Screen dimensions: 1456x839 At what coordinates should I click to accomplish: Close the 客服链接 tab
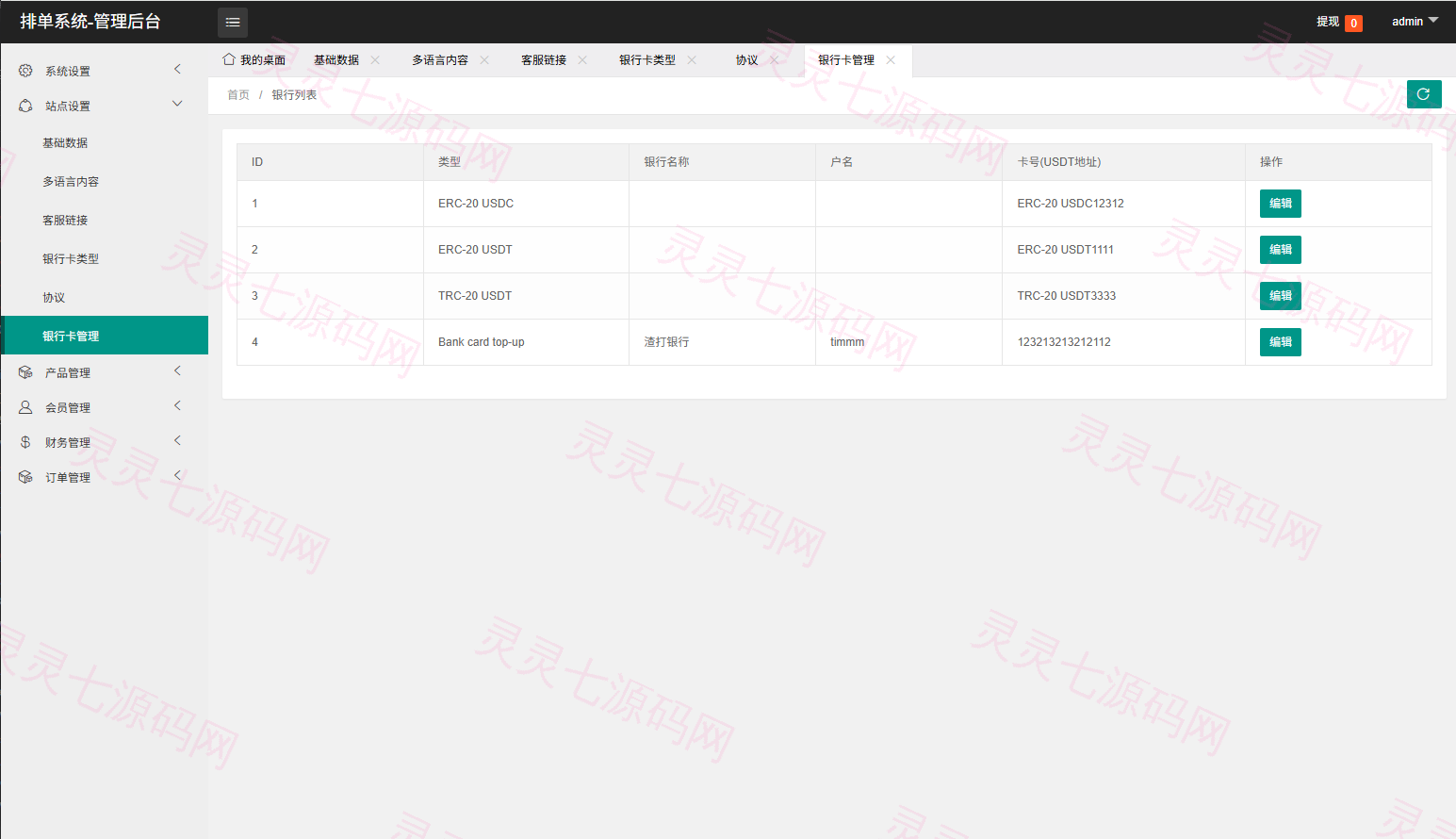[582, 59]
